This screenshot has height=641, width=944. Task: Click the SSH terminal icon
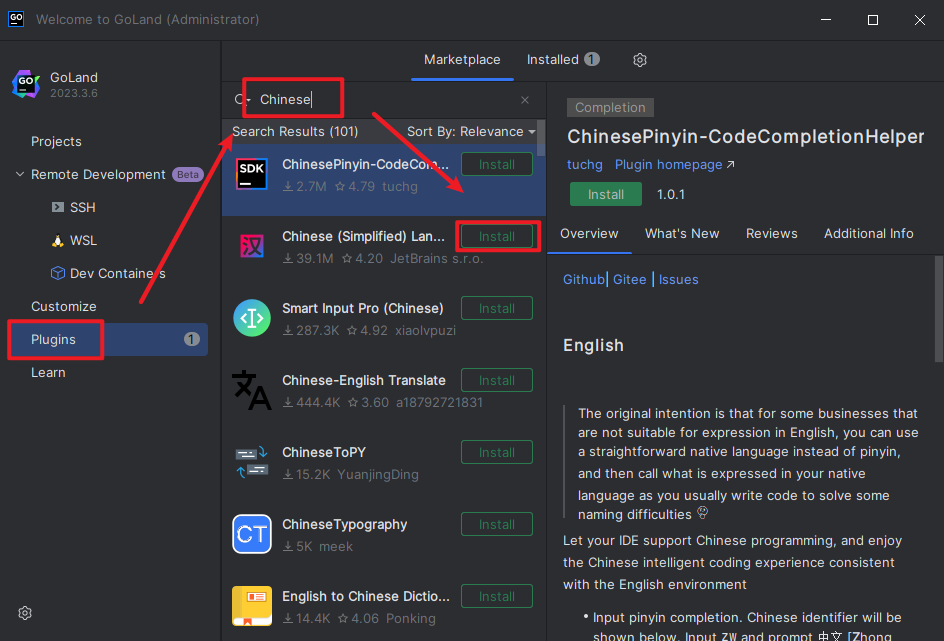58,207
